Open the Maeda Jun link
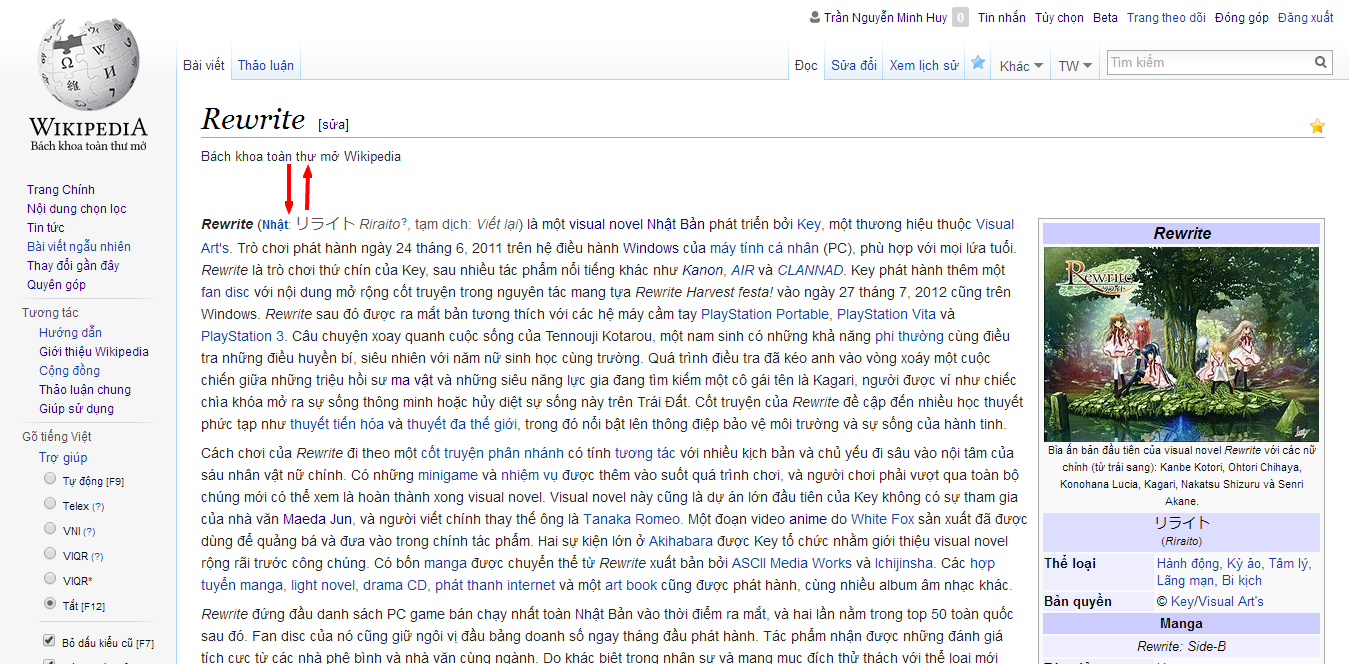This screenshot has width=1349, height=664. (318, 519)
